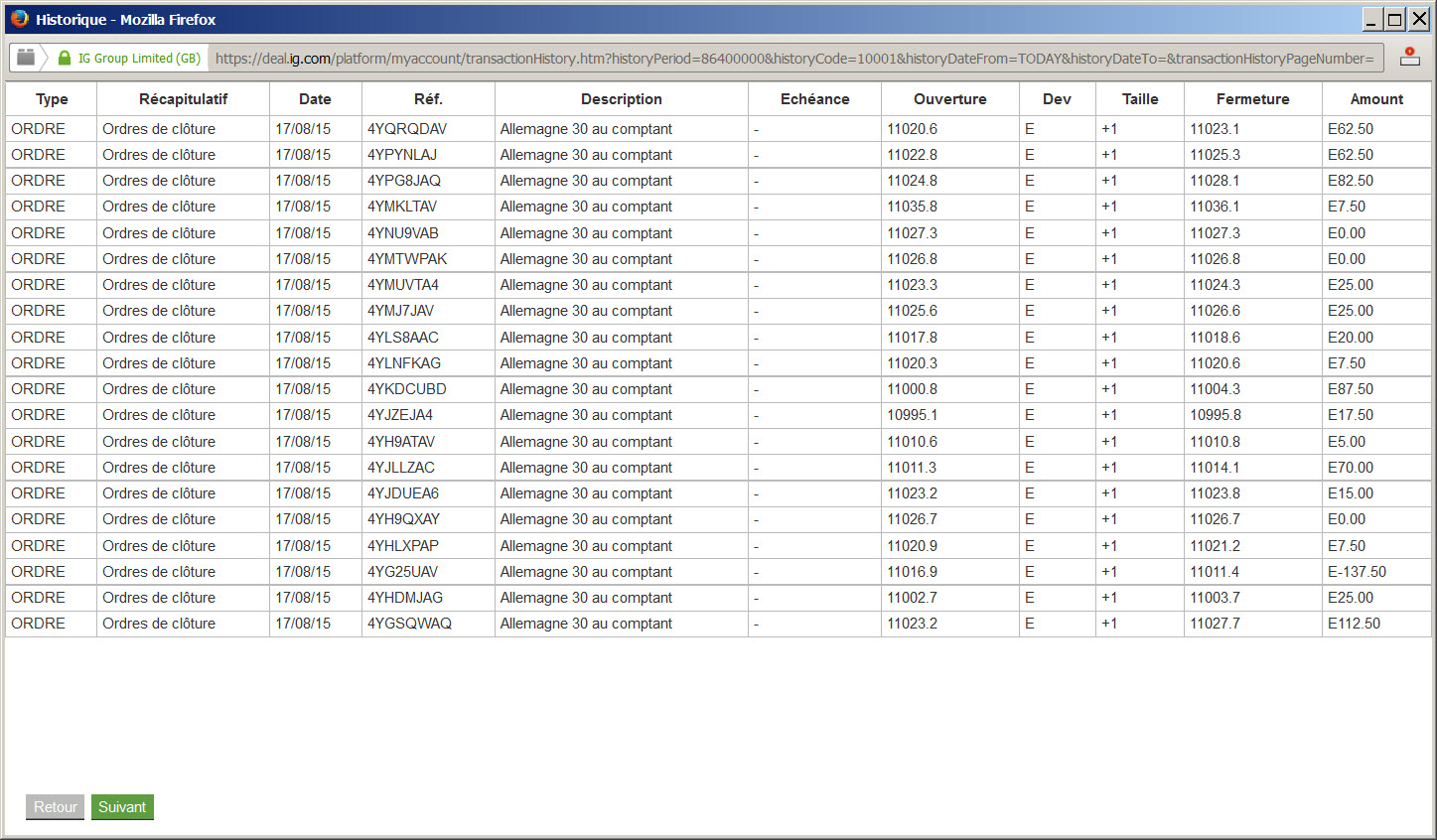
Task: Click the amount E112.50
Action: click(x=1355, y=624)
